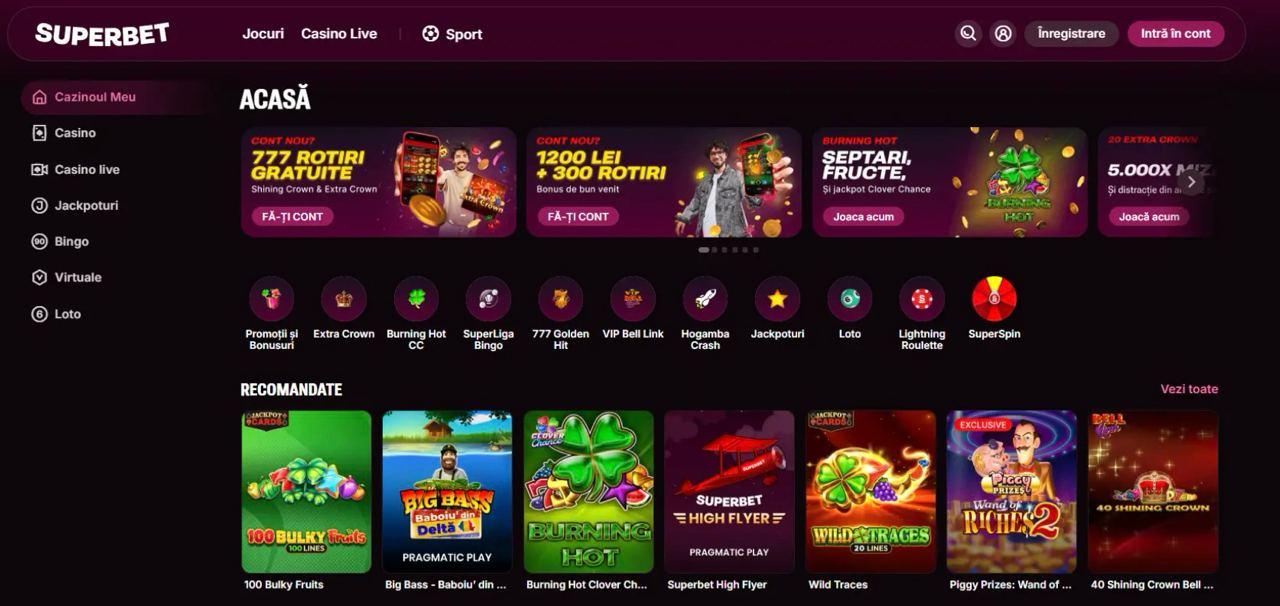Open the Lightning Roulette chip icon
This screenshot has width=1280, height=606.
click(922, 298)
